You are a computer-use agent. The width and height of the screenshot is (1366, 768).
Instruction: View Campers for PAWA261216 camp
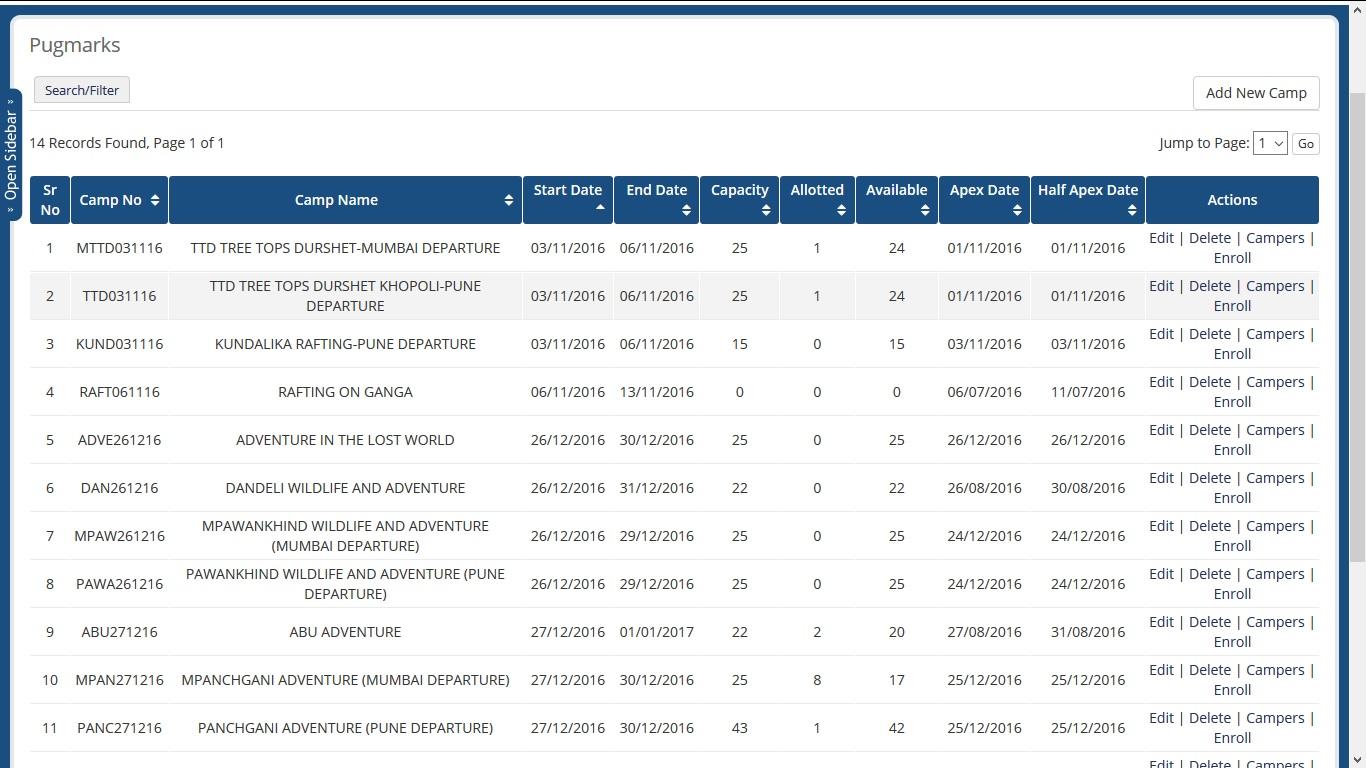(x=1275, y=574)
